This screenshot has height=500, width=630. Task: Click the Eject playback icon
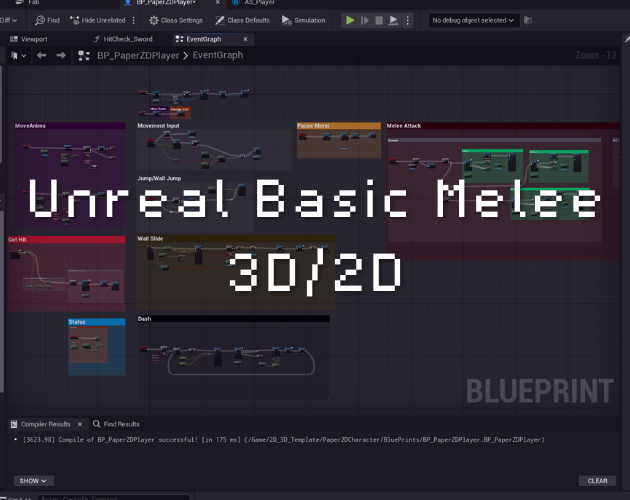[393, 20]
